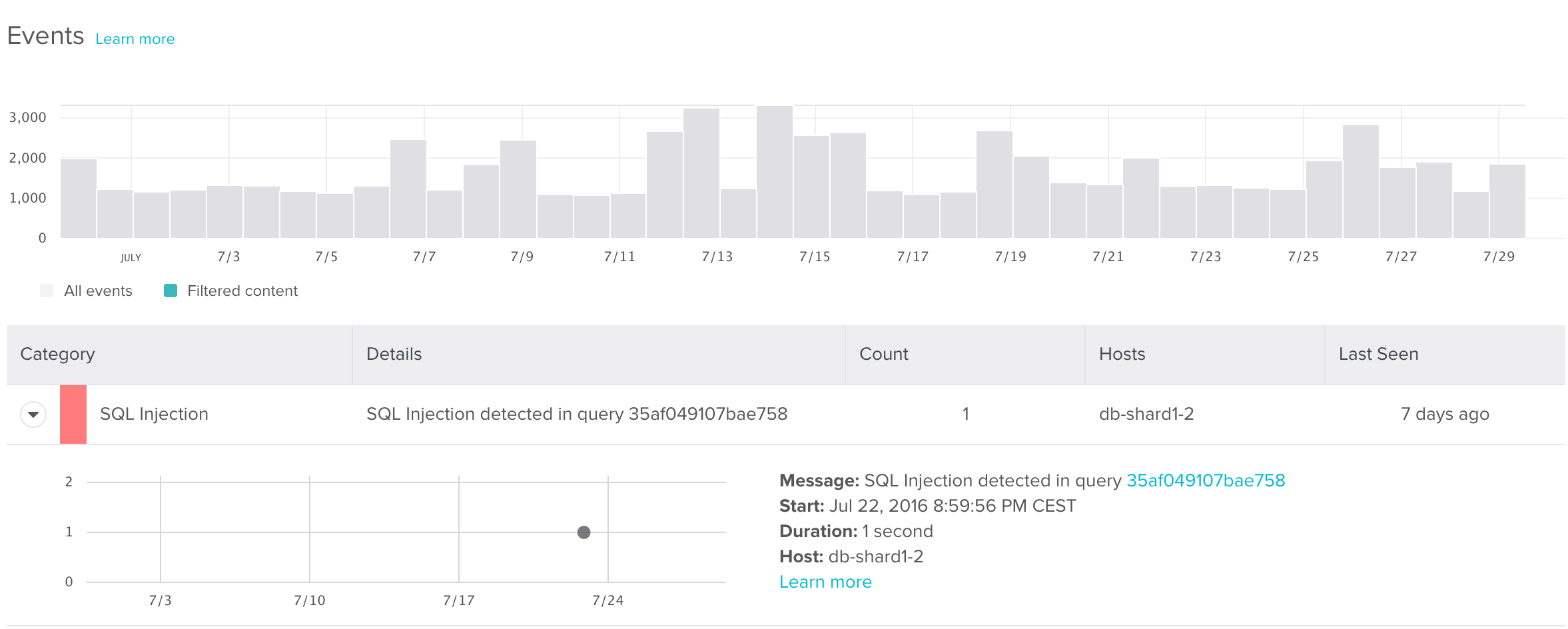Open the Learn more link beside Events
The image size is (1568, 629).
point(135,39)
